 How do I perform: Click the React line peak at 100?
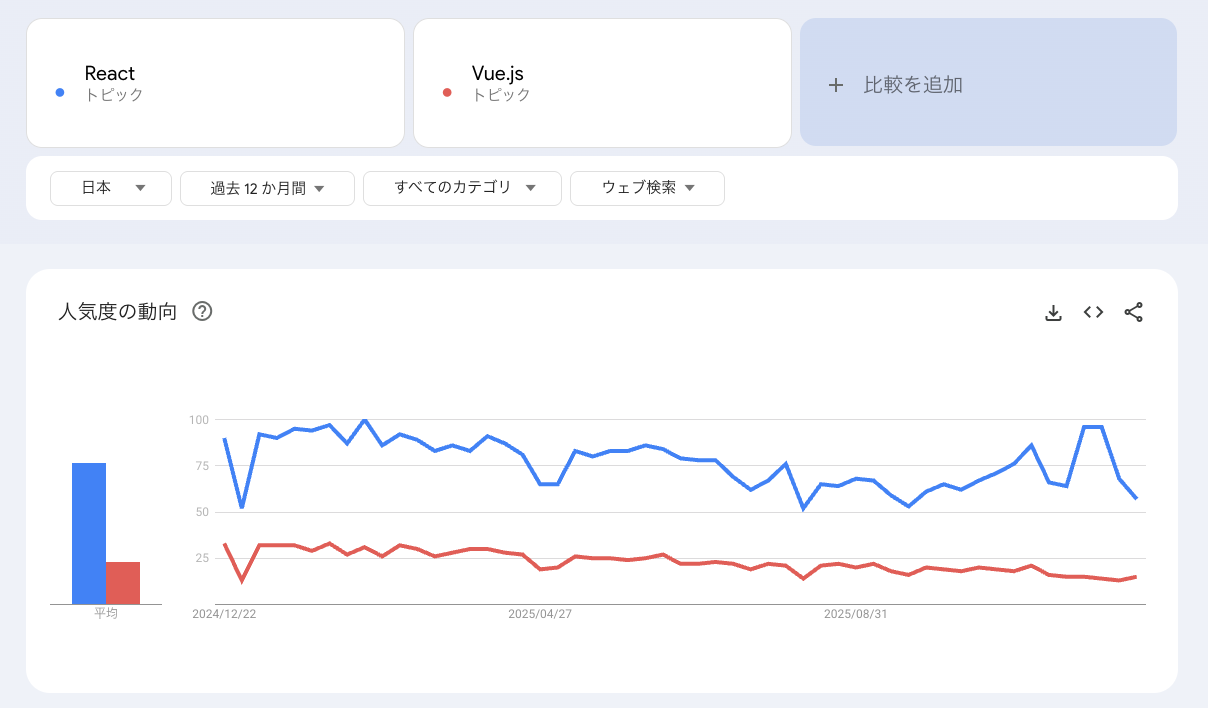point(365,421)
